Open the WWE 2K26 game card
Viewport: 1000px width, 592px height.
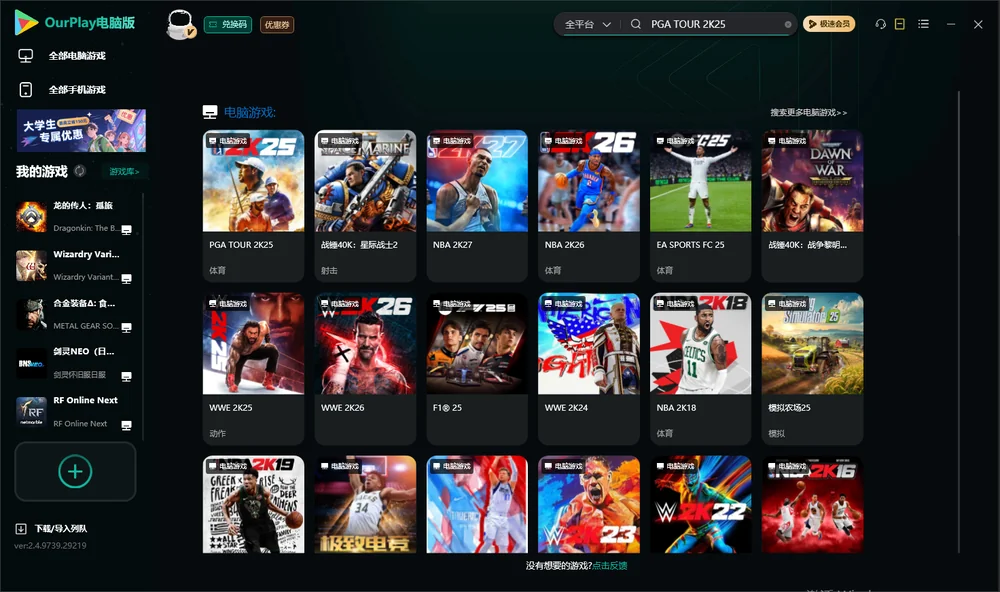(365, 369)
